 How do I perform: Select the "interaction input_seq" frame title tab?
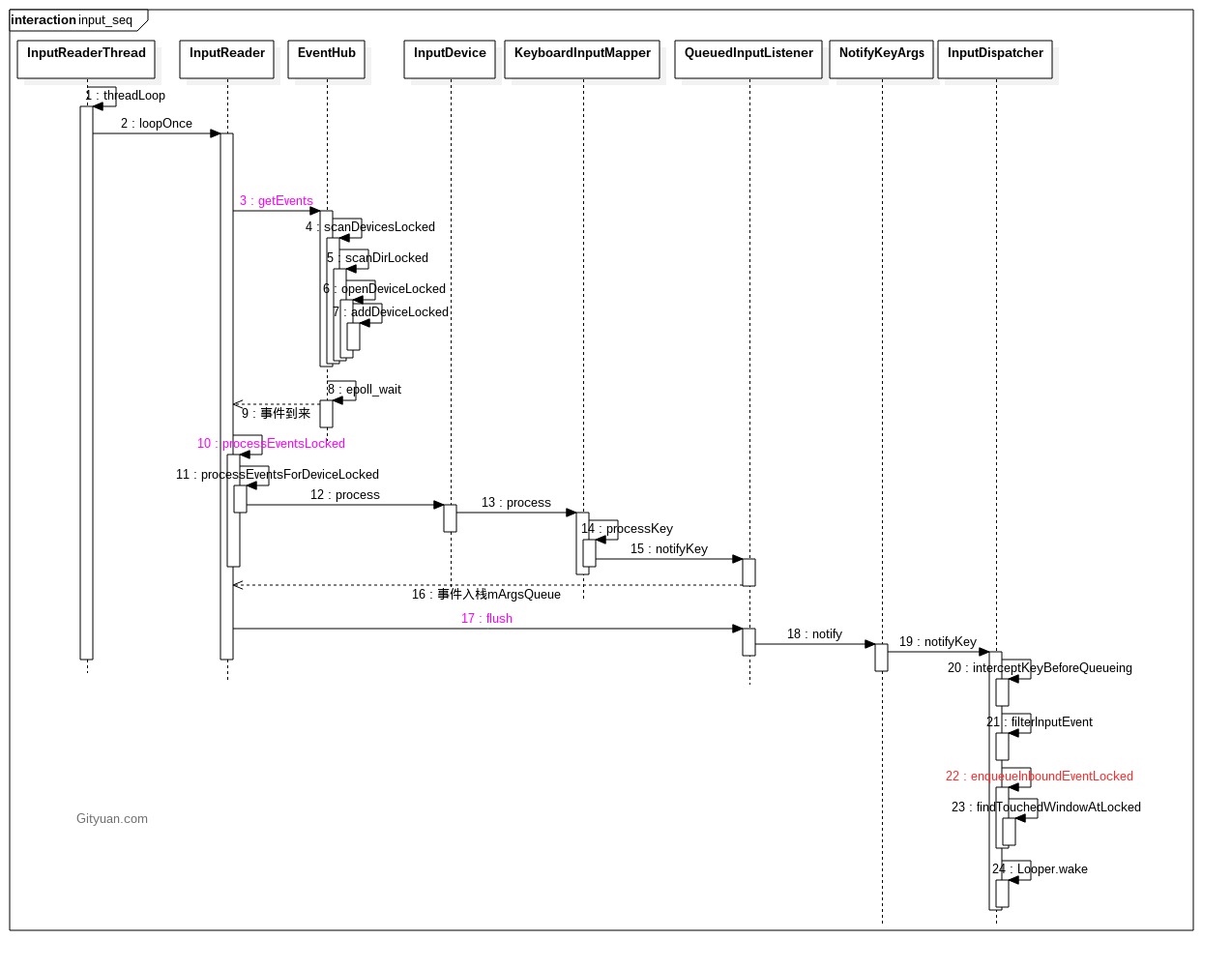pos(73,20)
